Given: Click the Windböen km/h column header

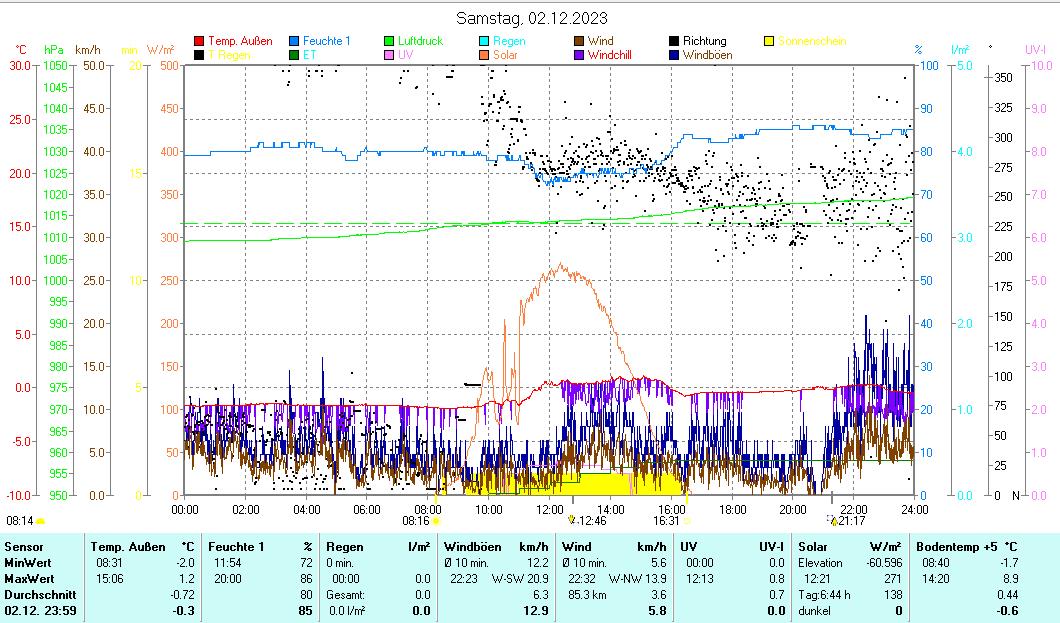Looking at the screenshot, I should click(x=495, y=546).
